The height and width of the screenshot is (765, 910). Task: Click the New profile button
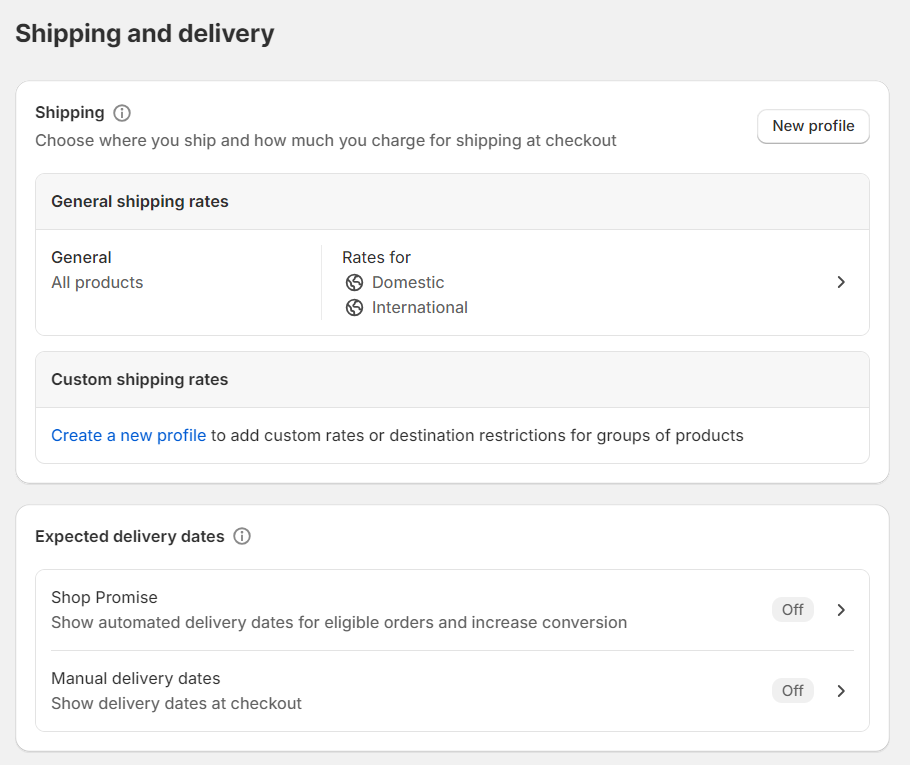pos(813,126)
